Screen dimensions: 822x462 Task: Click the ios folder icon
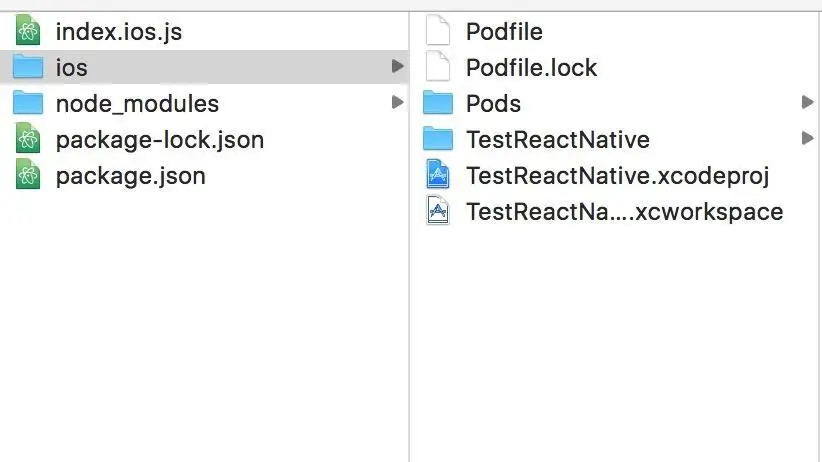point(27,68)
